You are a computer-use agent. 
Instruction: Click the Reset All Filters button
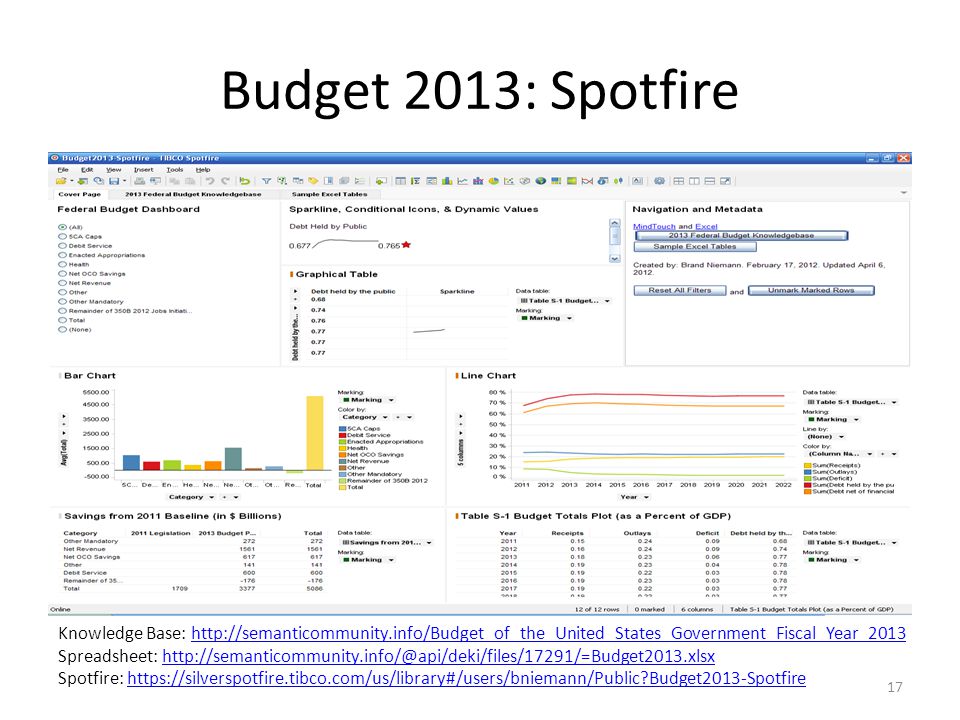coord(680,290)
